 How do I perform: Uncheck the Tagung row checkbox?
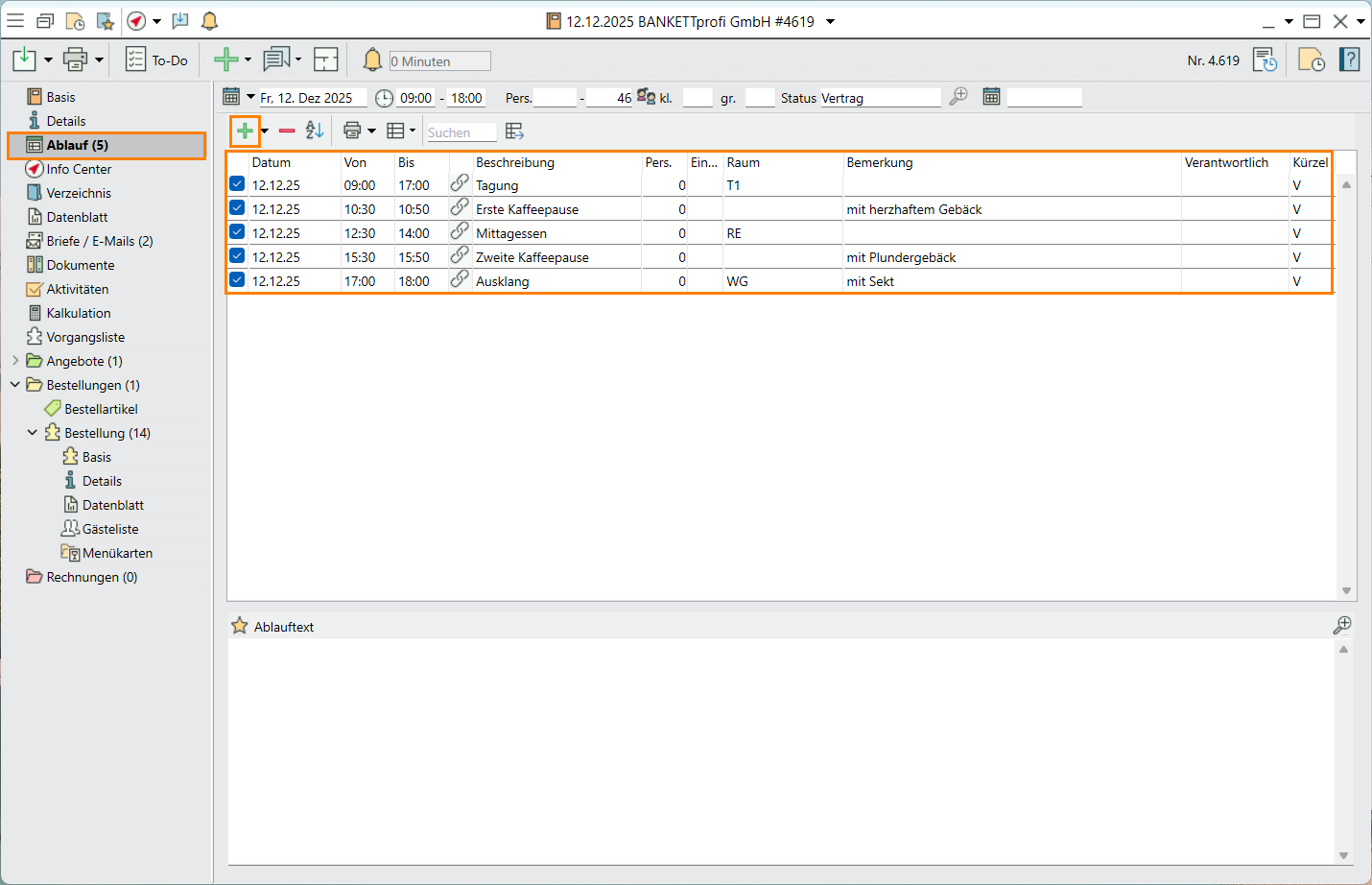pos(237,184)
